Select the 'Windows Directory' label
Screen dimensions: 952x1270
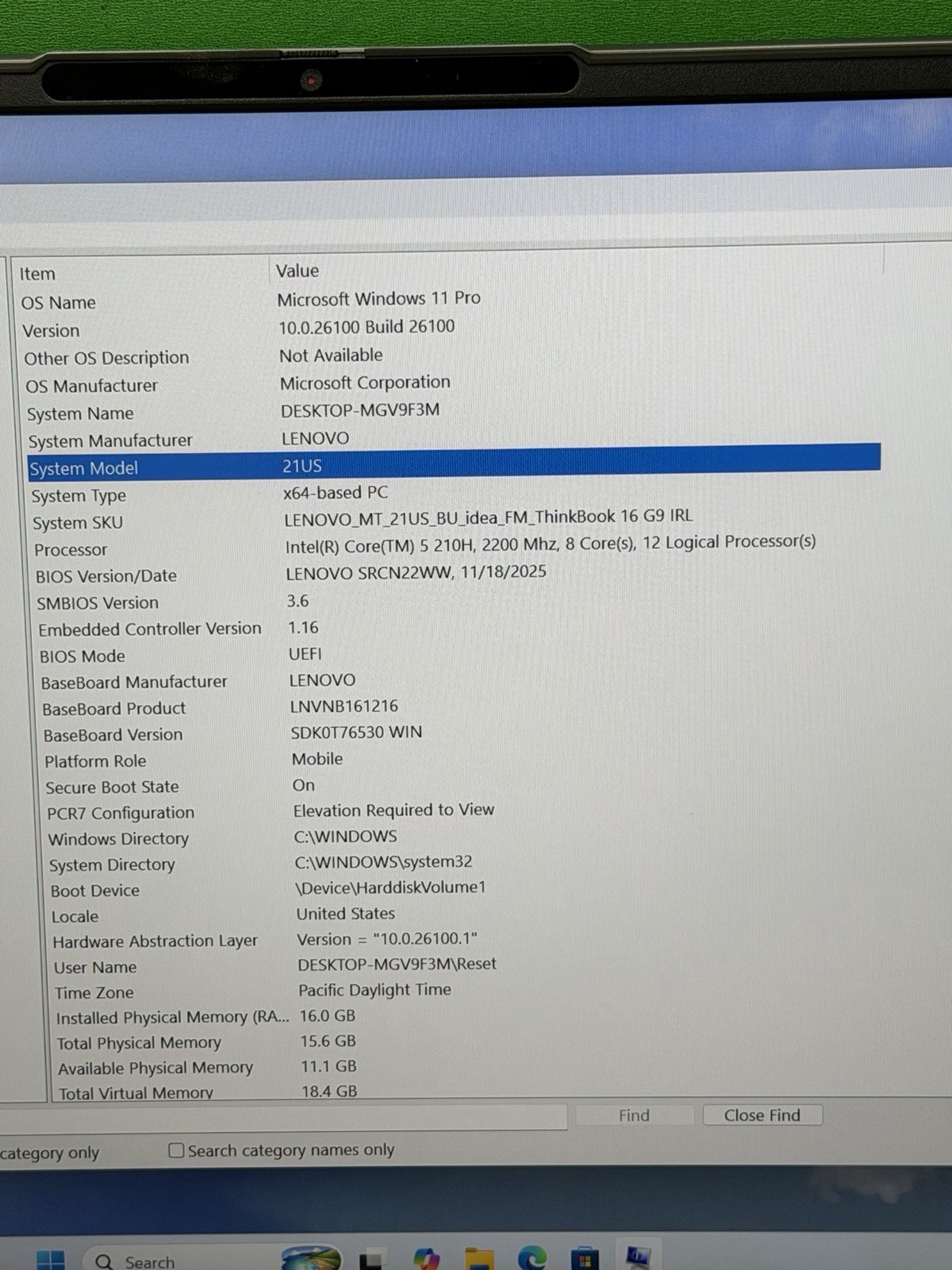pos(118,839)
